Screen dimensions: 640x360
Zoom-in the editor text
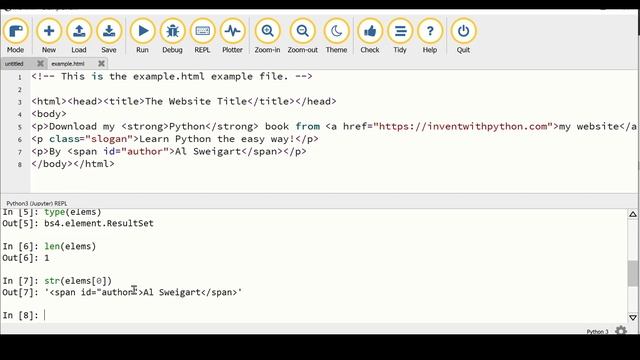point(267,36)
